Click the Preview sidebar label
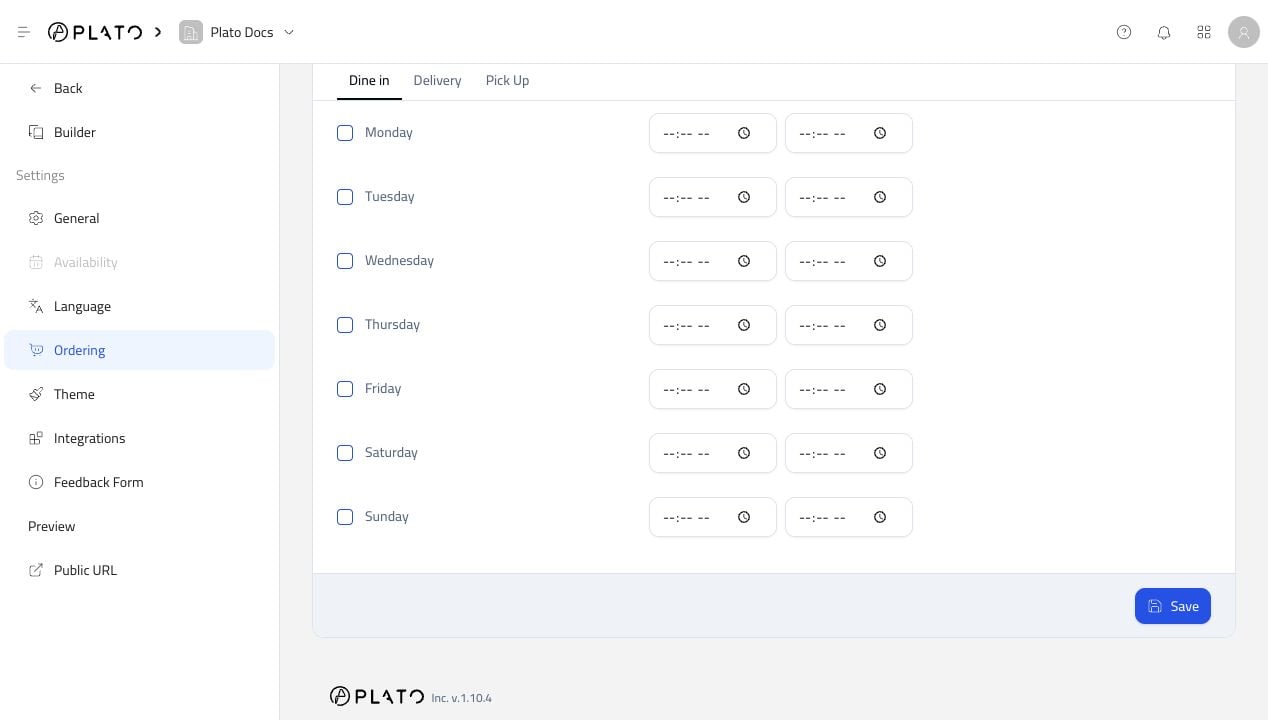 (52, 526)
